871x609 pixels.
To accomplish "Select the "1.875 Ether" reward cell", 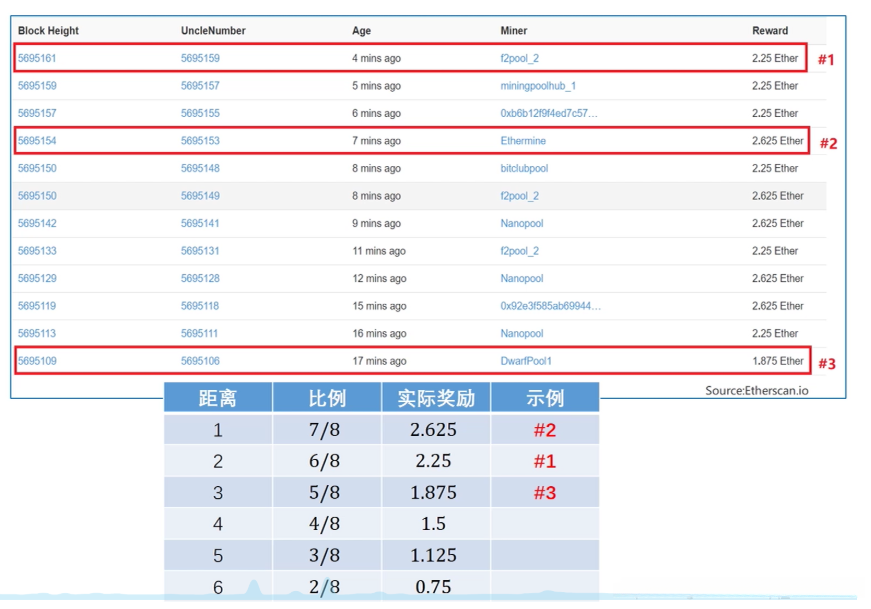I will 778,361.
